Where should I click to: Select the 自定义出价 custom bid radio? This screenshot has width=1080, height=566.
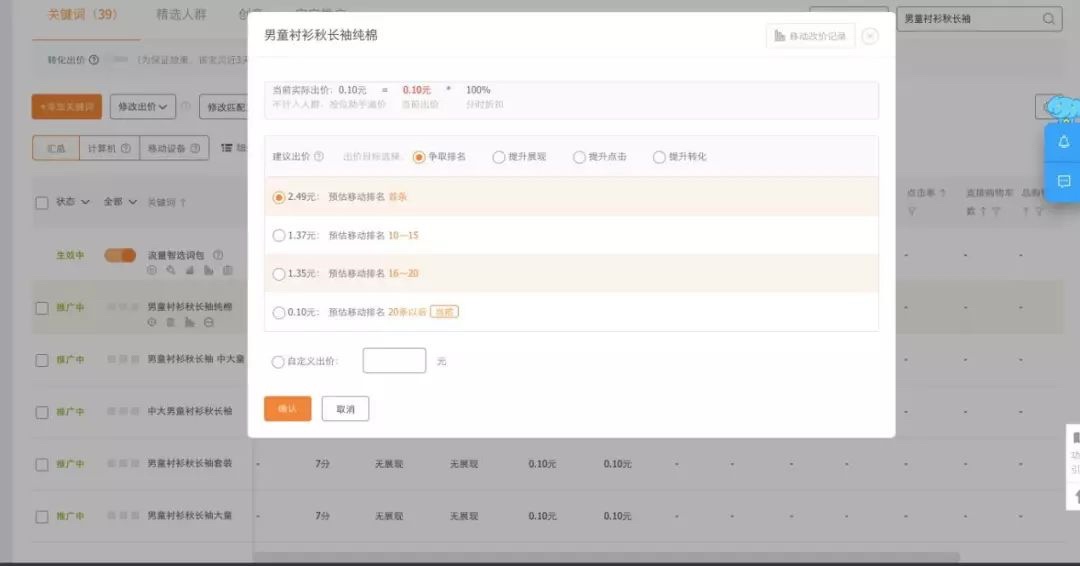[278, 361]
